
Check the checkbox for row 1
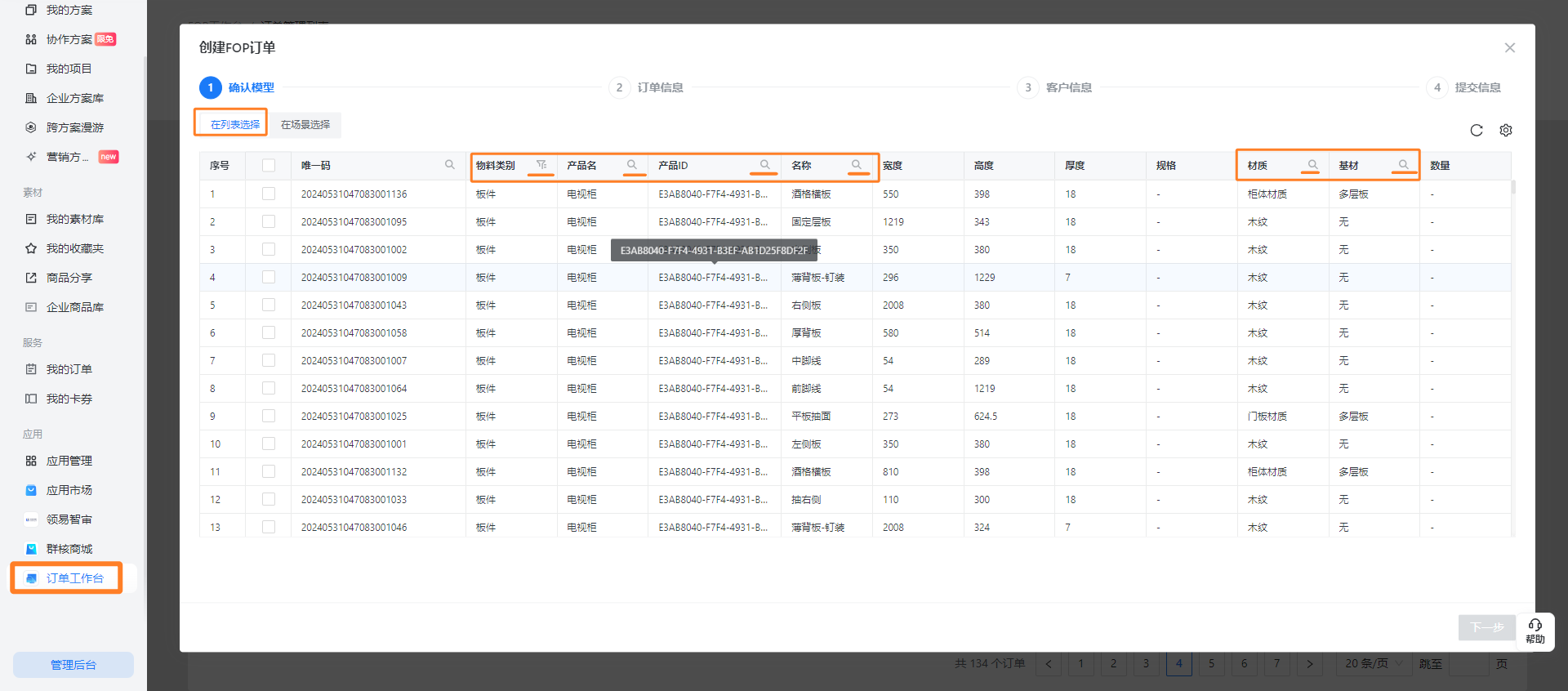click(269, 194)
